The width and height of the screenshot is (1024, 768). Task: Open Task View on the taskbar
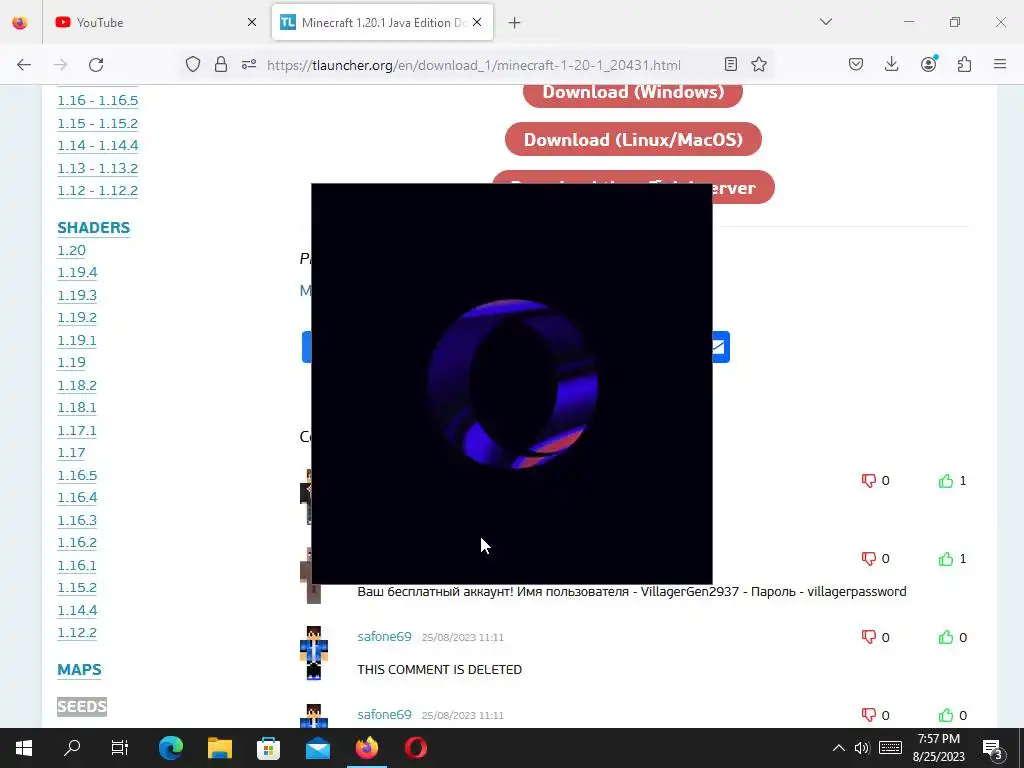(120, 748)
